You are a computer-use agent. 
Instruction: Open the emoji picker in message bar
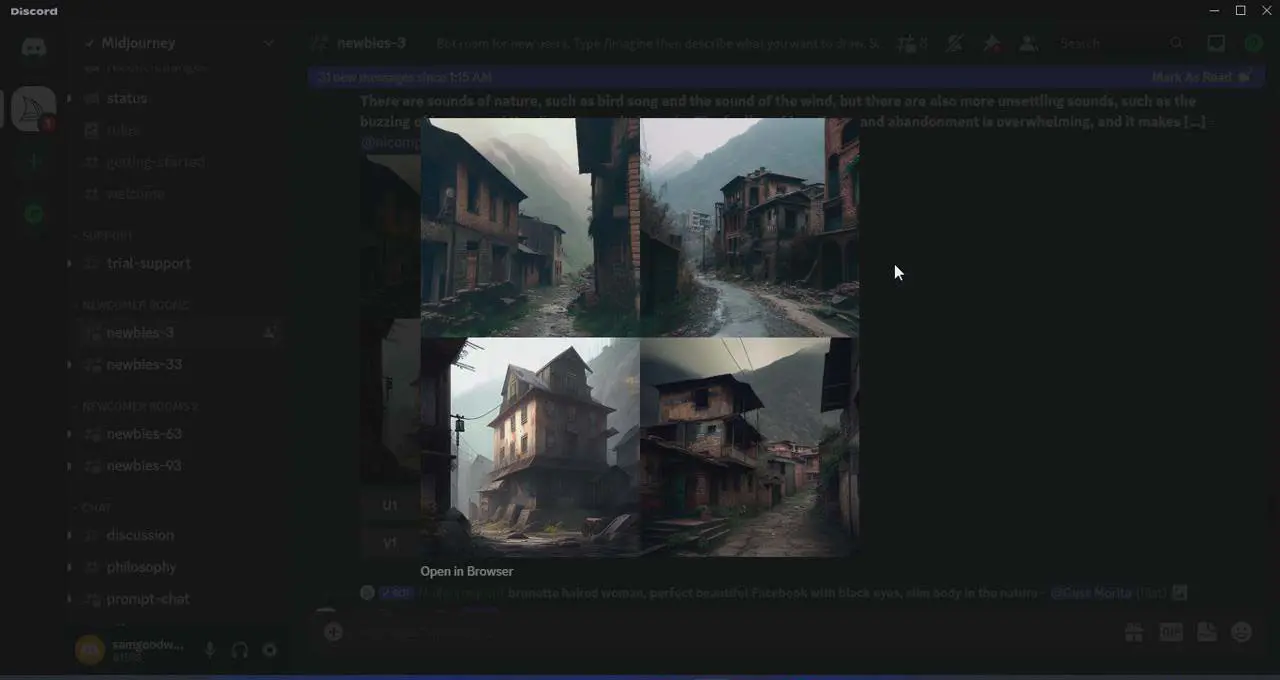click(x=1242, y=632)
